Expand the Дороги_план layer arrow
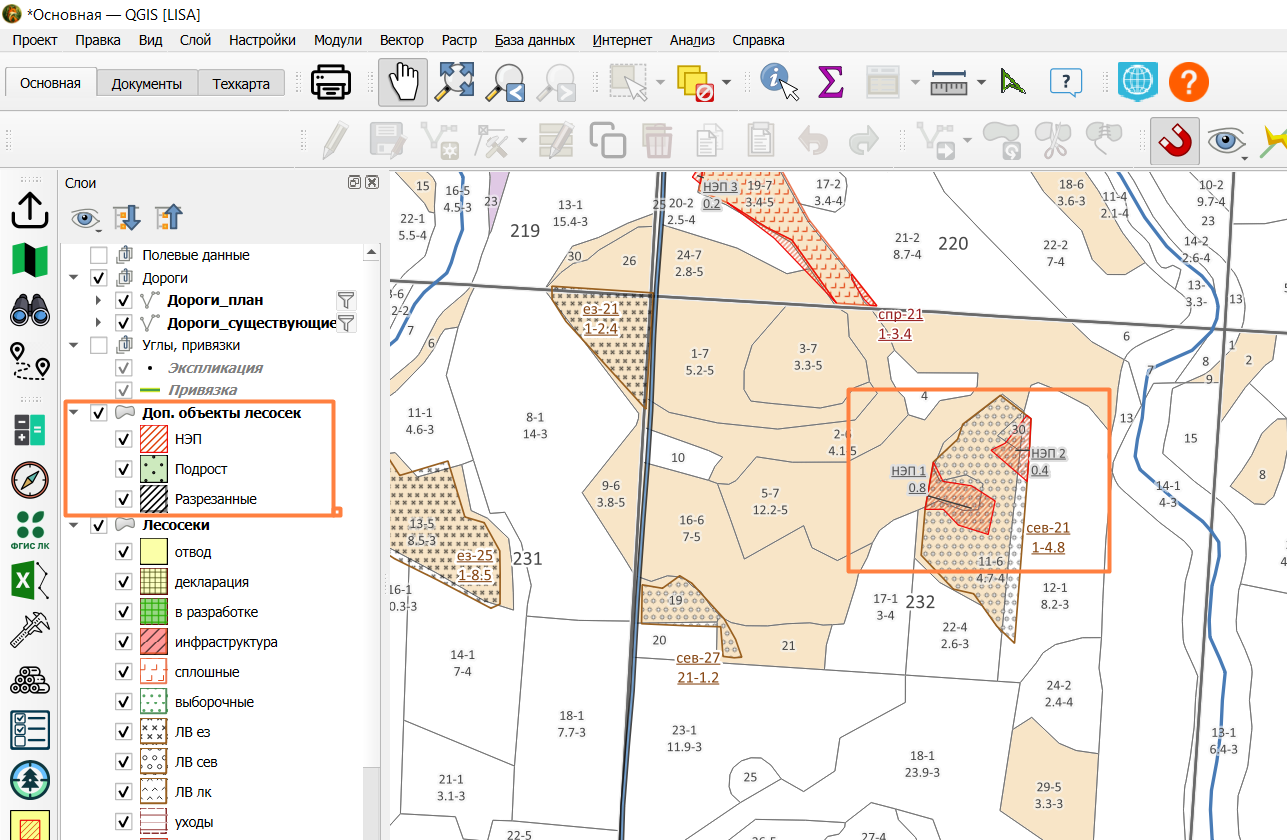 coord(98,300)
